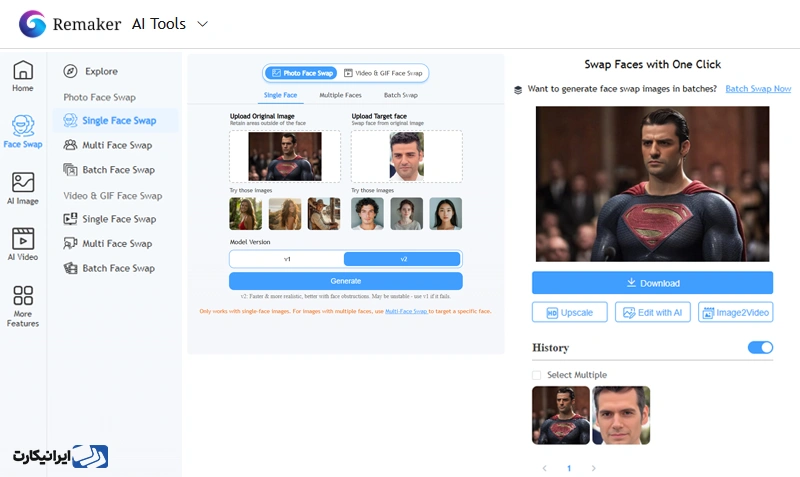
Task: Choose middle sample target face woman
Action: (x=407, y=214)
